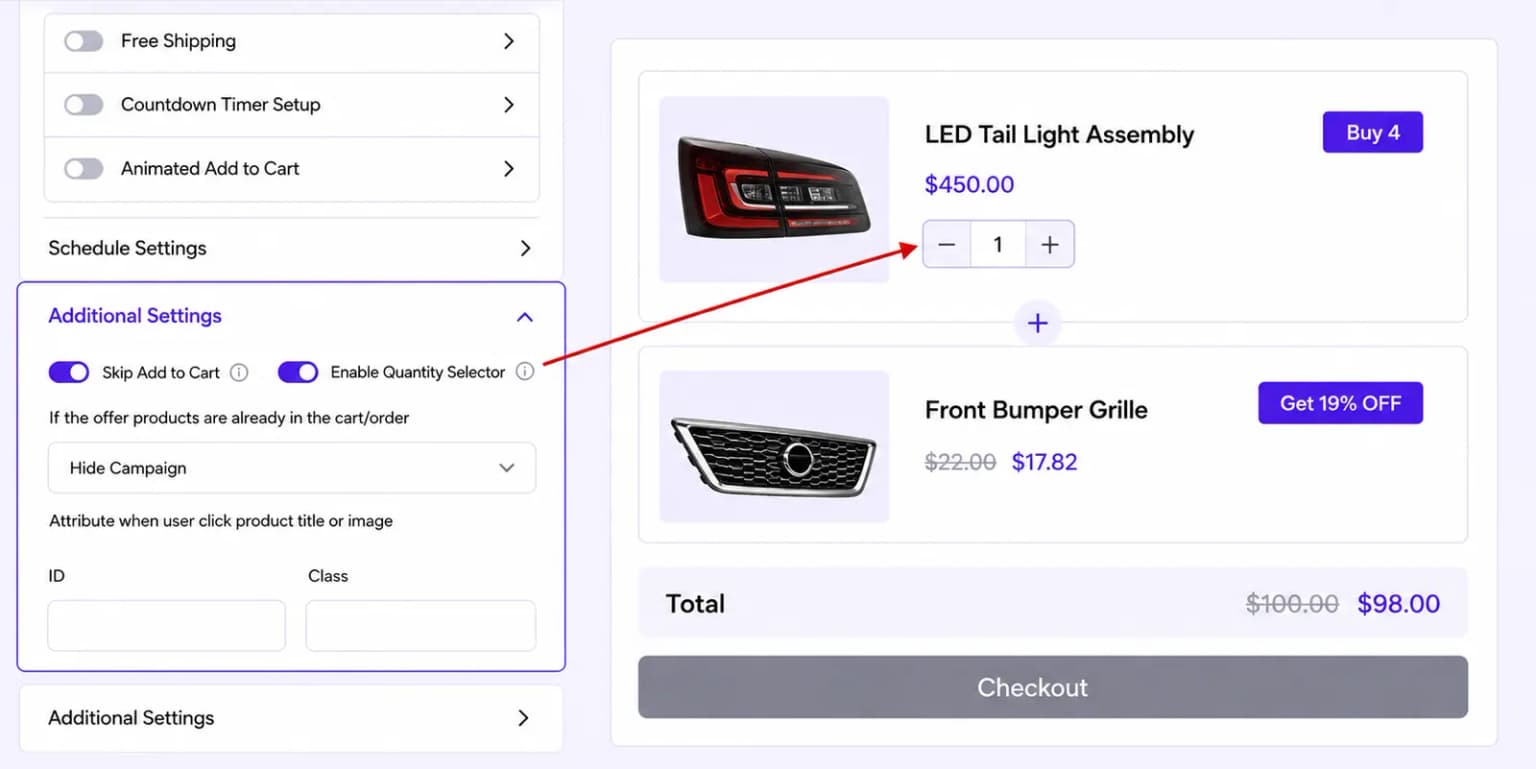This screenshot has width=1536, height=769.
Task: Click the quantity value field showing 1
Action: click(x=998, y=245)
